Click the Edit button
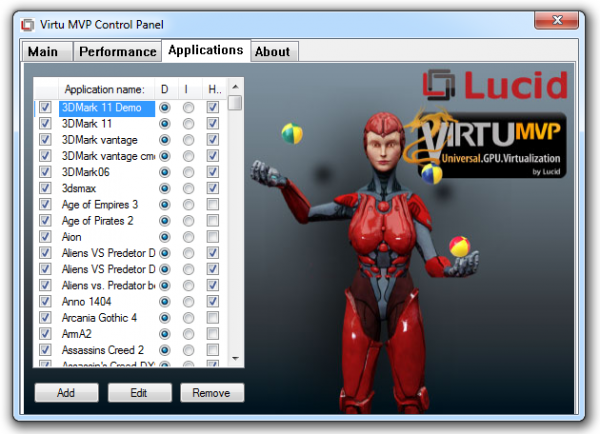 [x=139, y=393]
